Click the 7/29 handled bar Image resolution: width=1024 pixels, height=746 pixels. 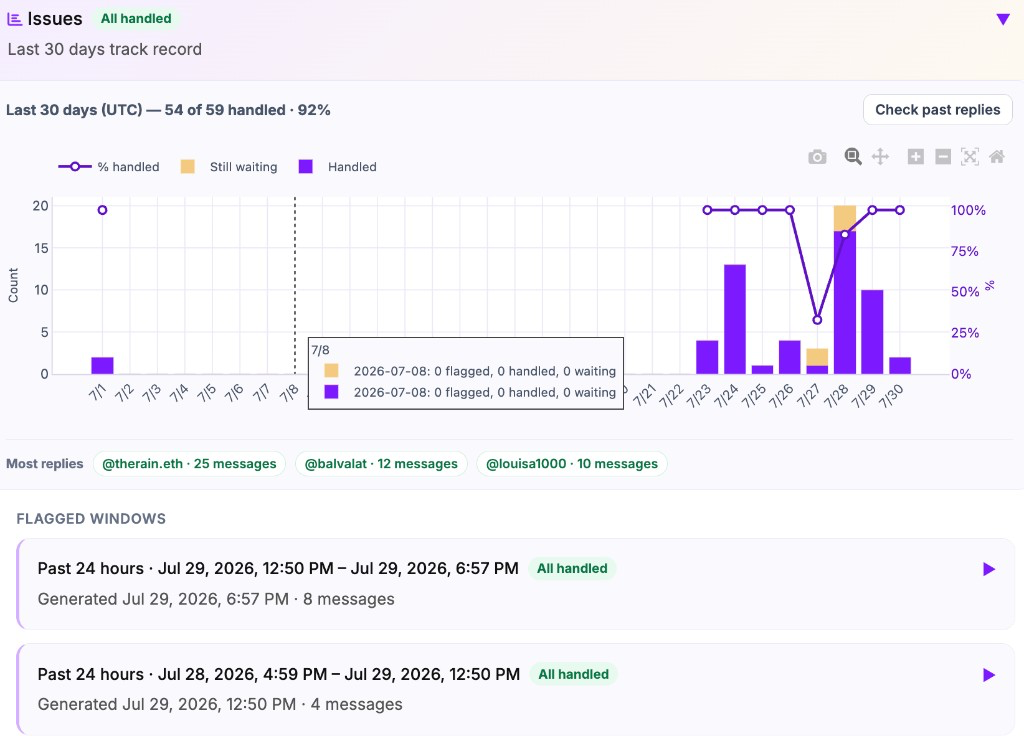[x=872, y=332]
